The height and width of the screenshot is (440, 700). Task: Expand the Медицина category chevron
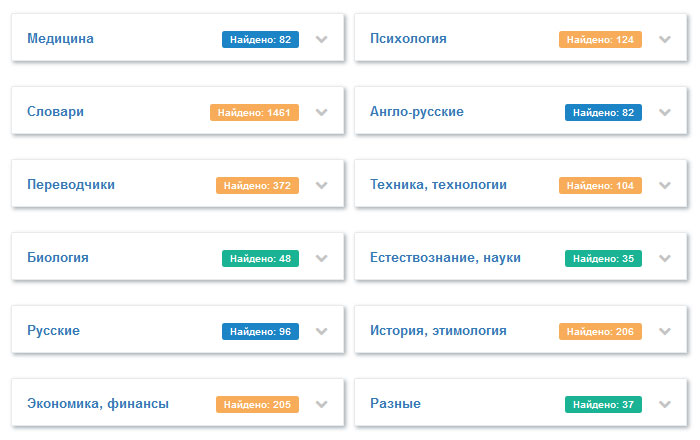click(321, 40)
